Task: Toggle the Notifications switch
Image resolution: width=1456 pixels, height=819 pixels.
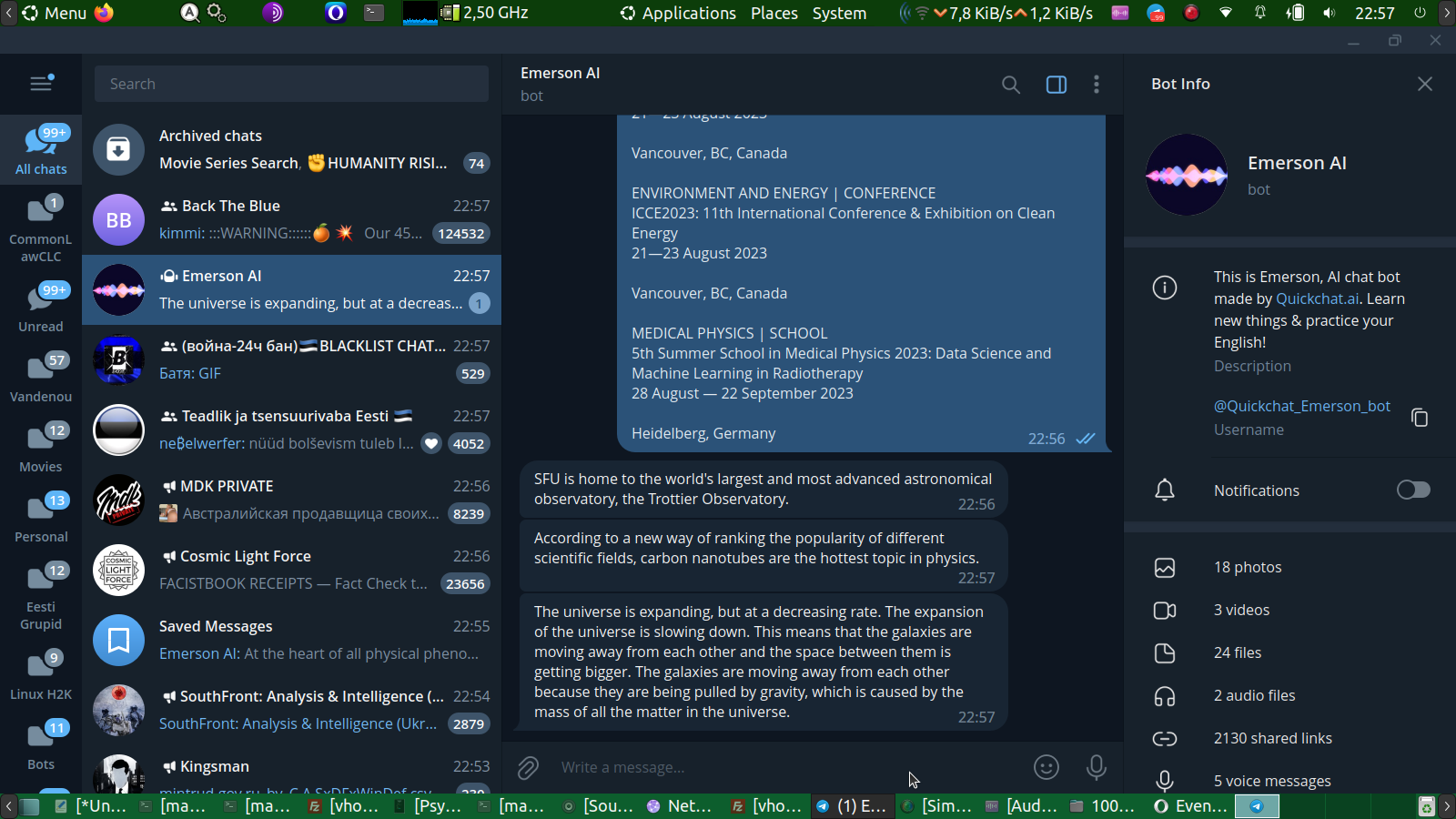Action: coord(1413,490)
